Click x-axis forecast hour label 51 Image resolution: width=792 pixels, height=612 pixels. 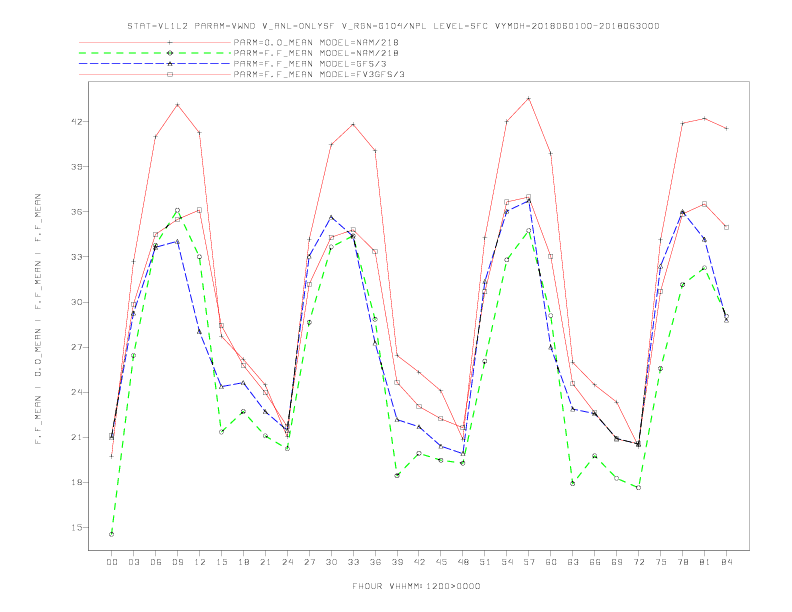coord(485,562)
